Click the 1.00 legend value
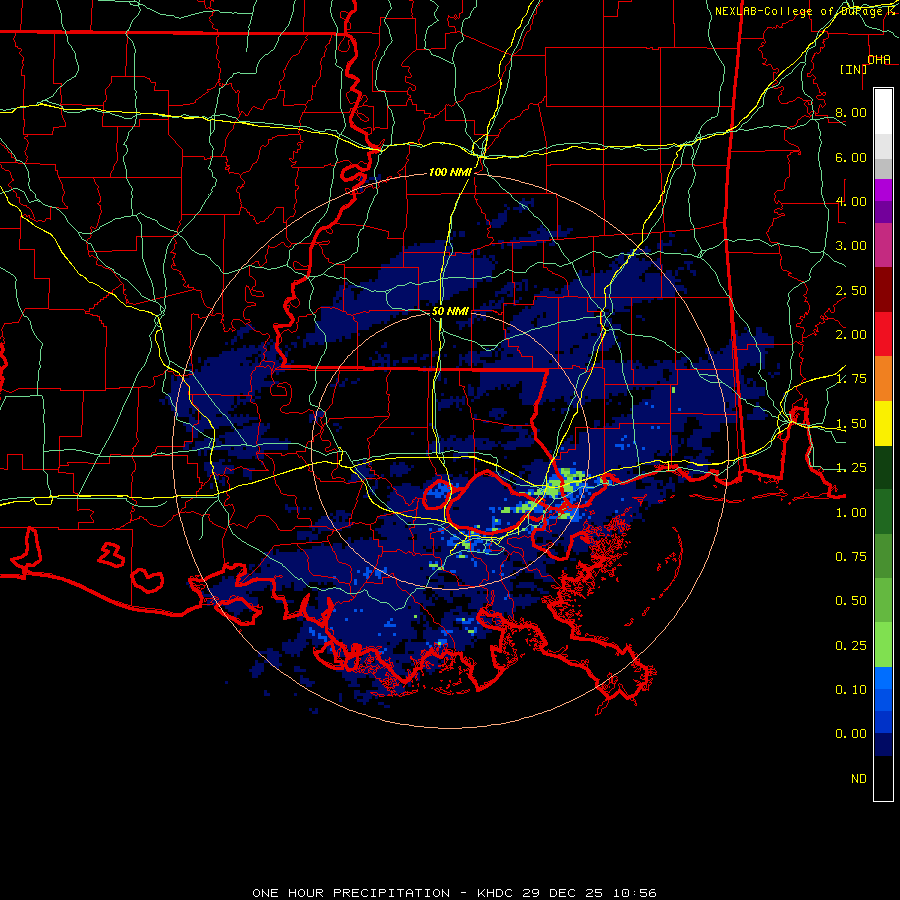The height and width of the screenshot is (900, 900). click(x=851, y=513)
